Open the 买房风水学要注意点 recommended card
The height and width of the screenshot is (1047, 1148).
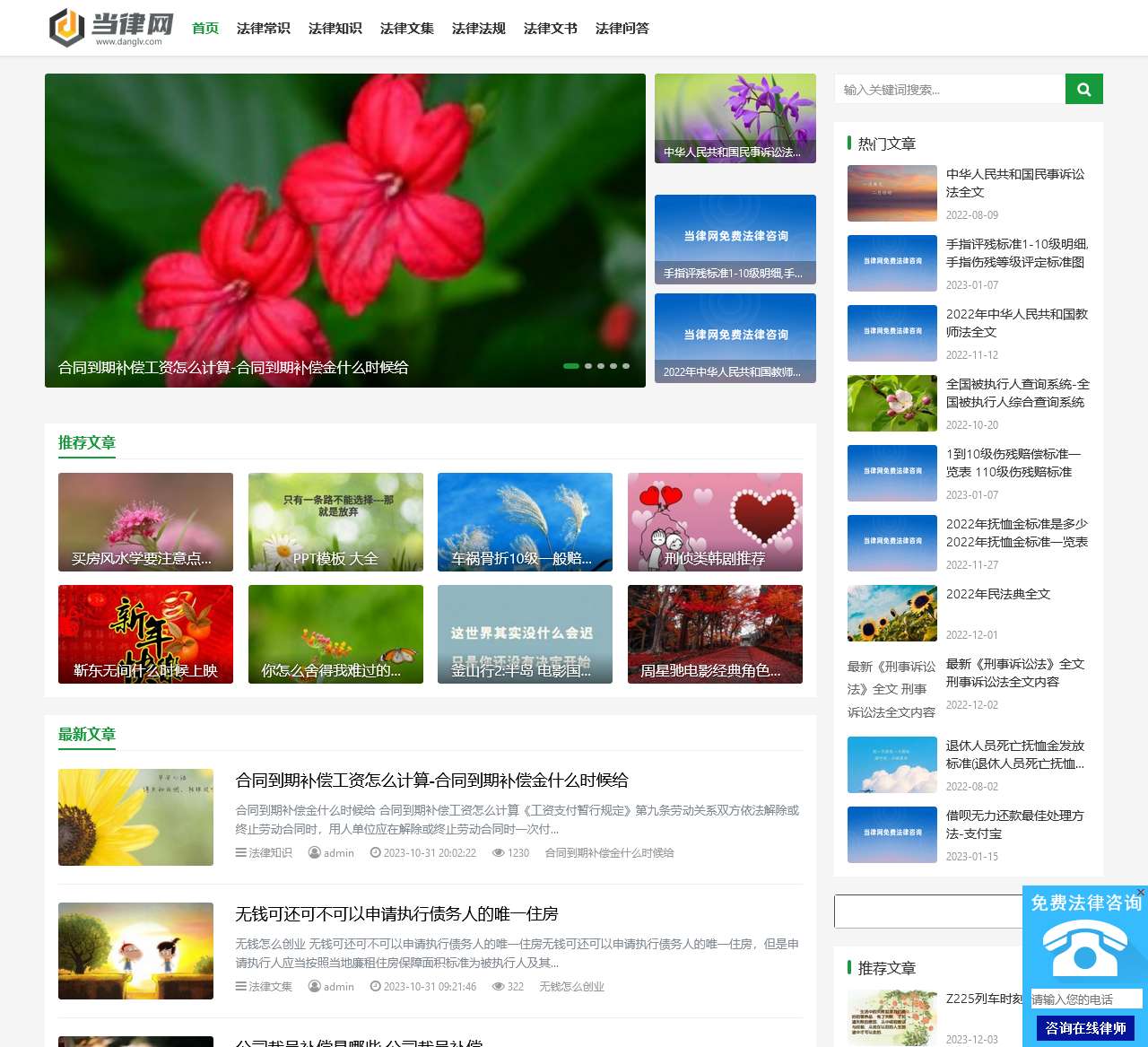pos(145,522)
